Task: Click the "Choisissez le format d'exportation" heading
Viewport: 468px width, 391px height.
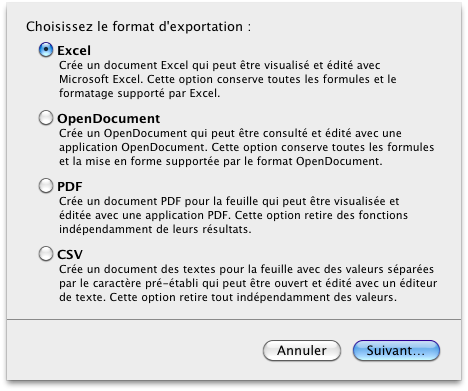Action: coord(138,27)
